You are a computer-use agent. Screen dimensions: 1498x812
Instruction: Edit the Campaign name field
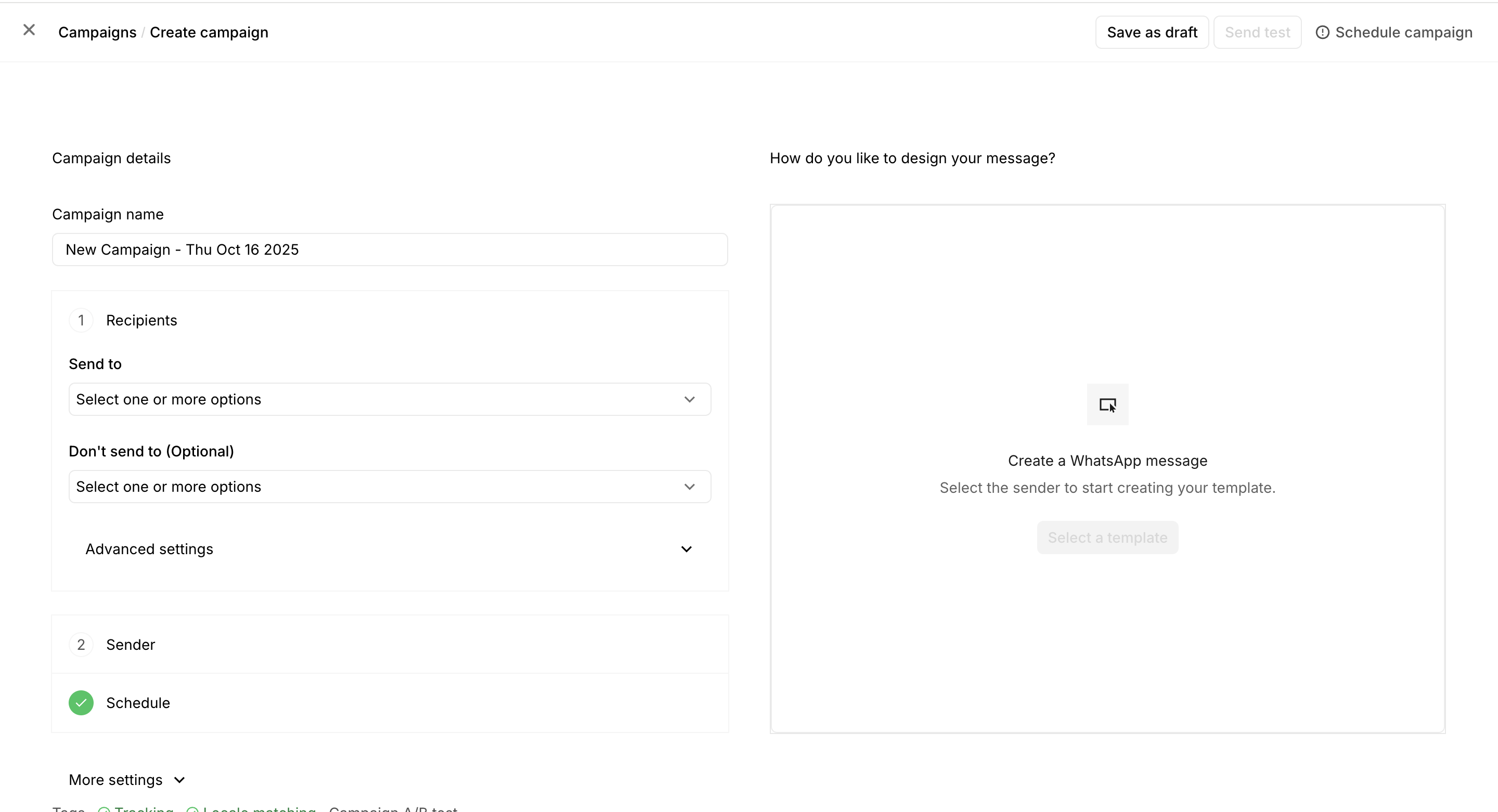point(390,250)
